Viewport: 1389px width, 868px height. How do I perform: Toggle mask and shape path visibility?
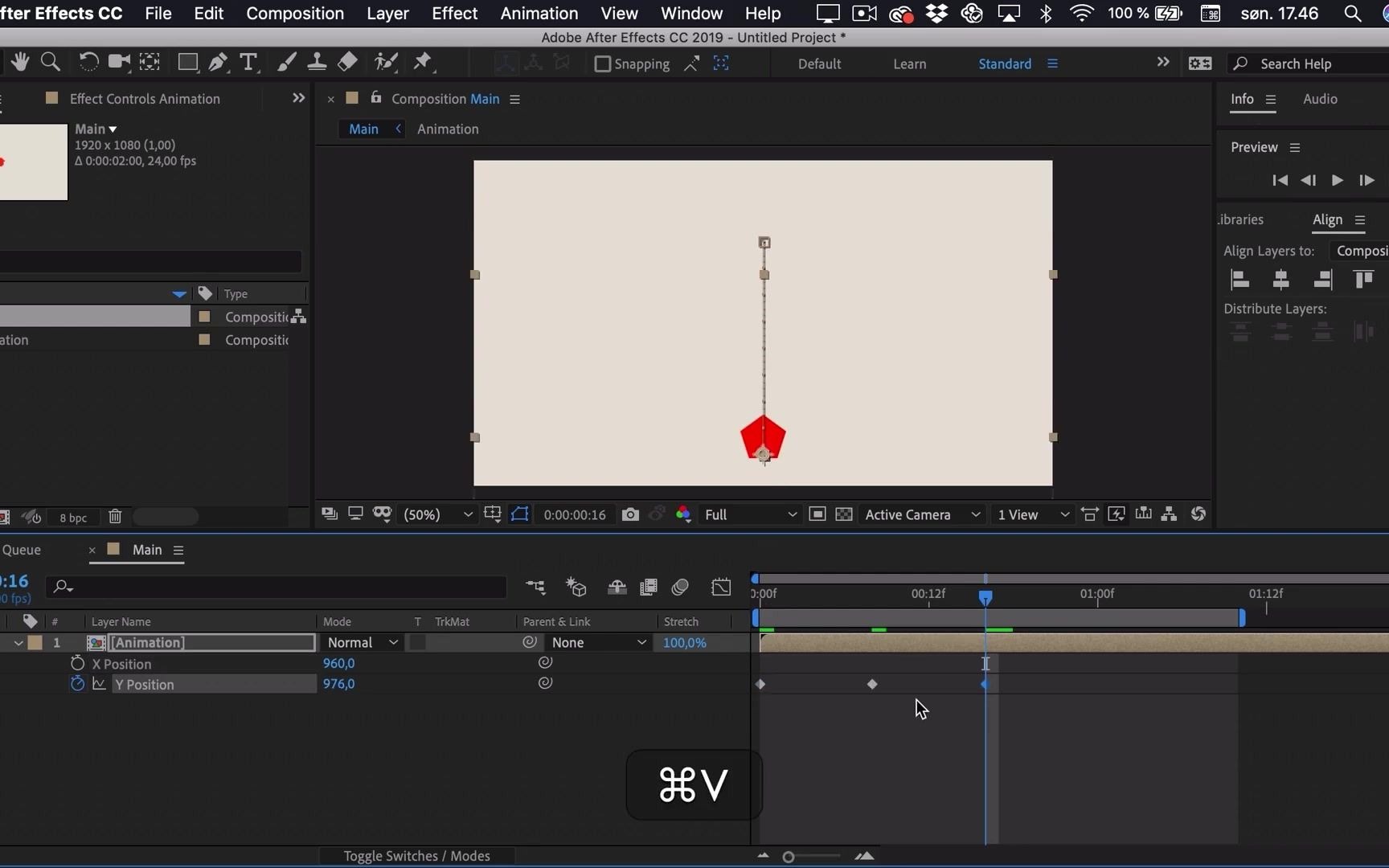point(520,514)
